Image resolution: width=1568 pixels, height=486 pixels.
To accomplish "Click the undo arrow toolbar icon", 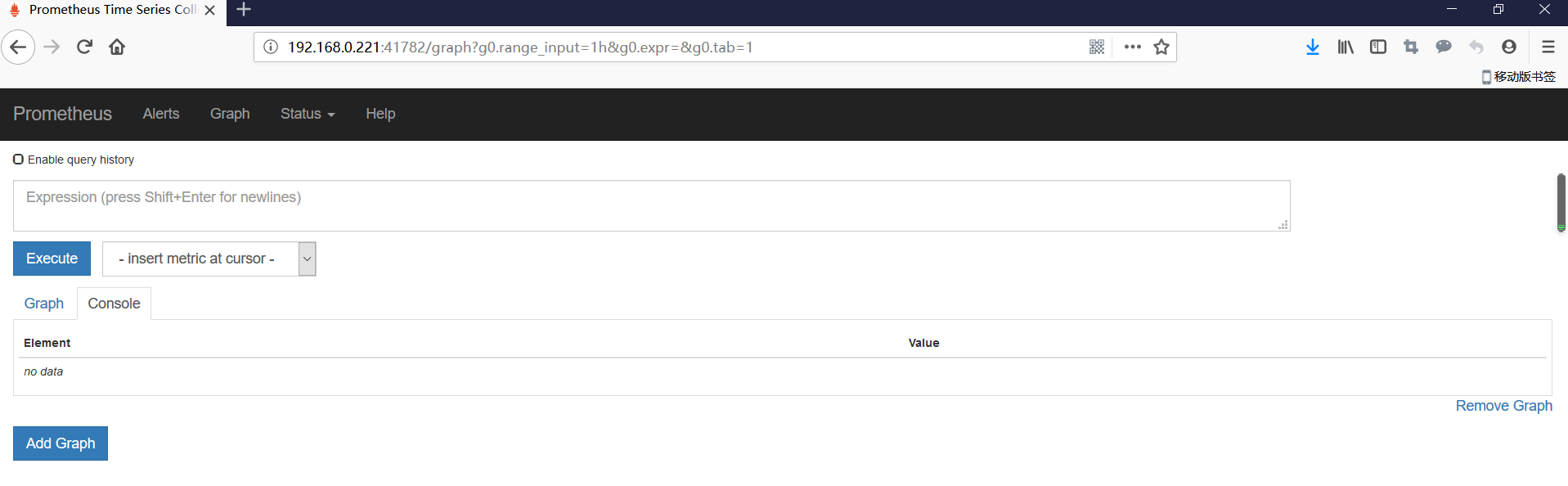I will click(1476, 47).
